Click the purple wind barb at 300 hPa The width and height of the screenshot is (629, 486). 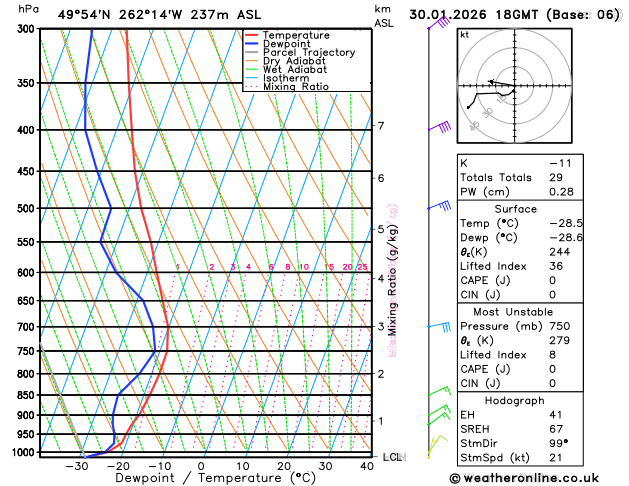(439, 23)
